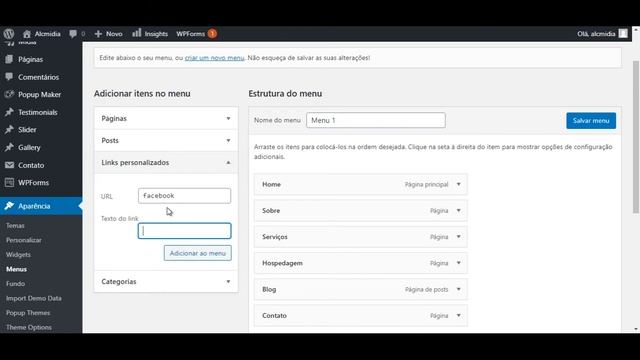Click the plus Novo icon
Viewport: 640px width, 360px height.
98,34
